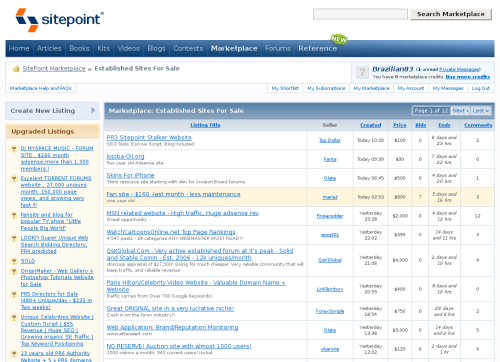Jump to the Last page of listings
500x362 pixels.
pyautogui.click(x=481, y=110)
